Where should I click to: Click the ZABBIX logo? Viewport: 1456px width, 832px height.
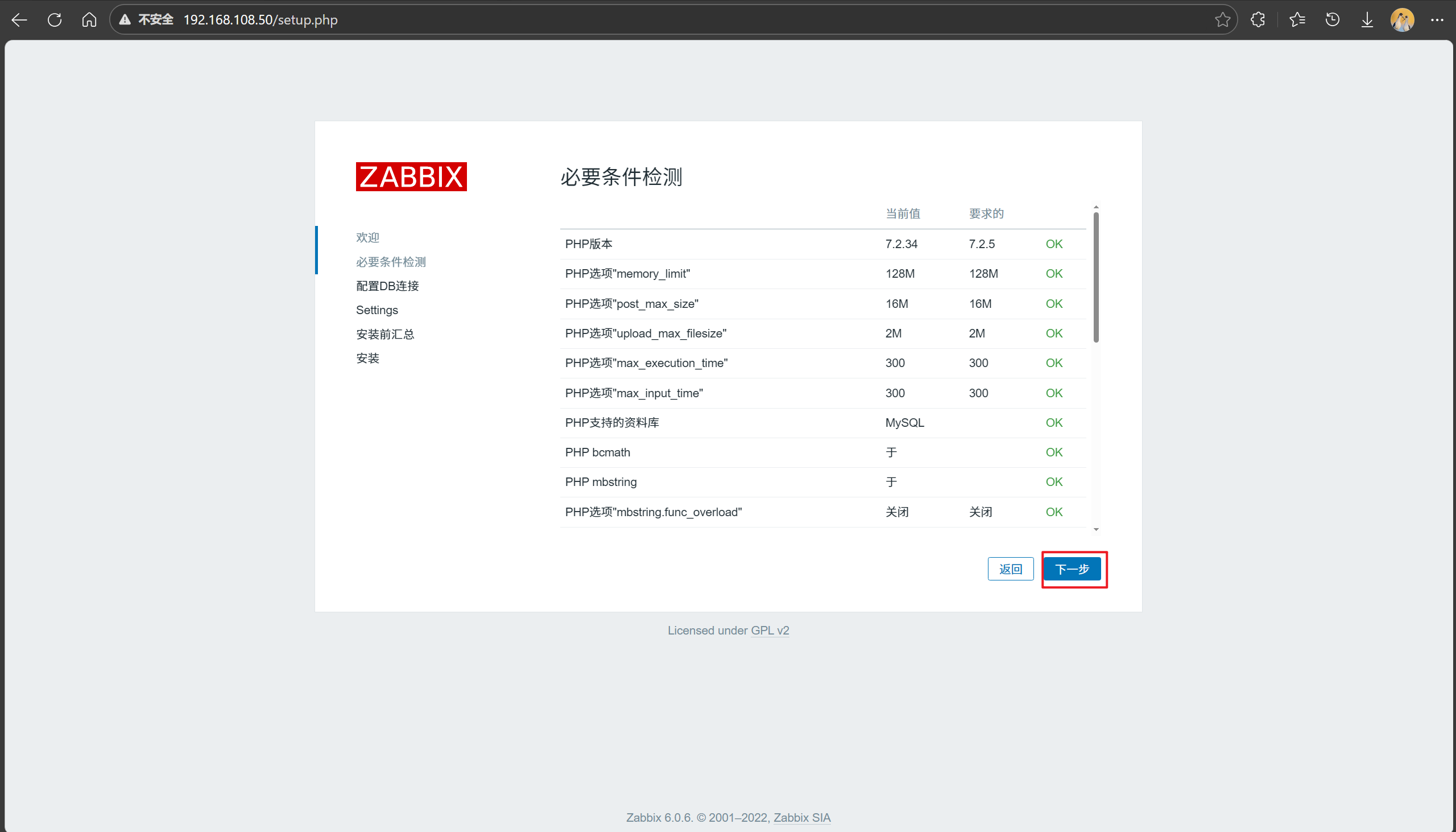coord(411,176)
